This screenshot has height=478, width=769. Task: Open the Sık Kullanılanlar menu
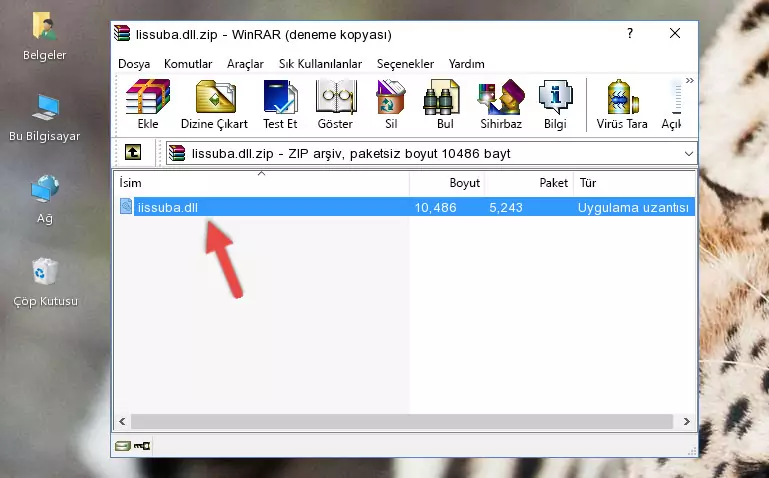point(320,64)
